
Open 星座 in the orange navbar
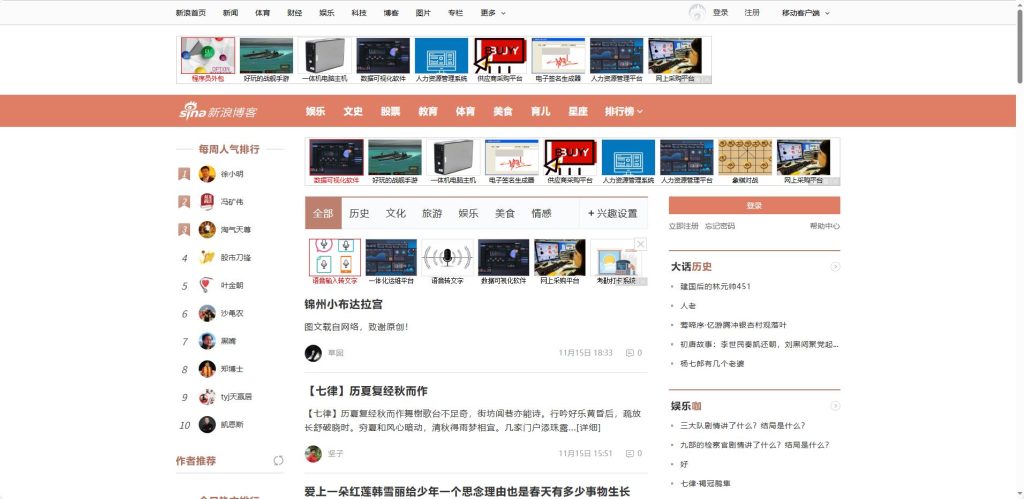click(578, 111)
